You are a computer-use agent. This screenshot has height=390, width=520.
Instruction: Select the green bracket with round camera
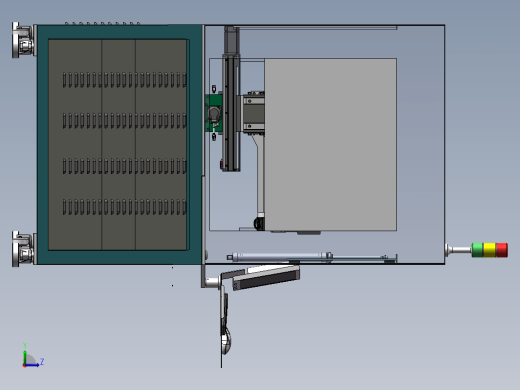click(x=214, y=113)
